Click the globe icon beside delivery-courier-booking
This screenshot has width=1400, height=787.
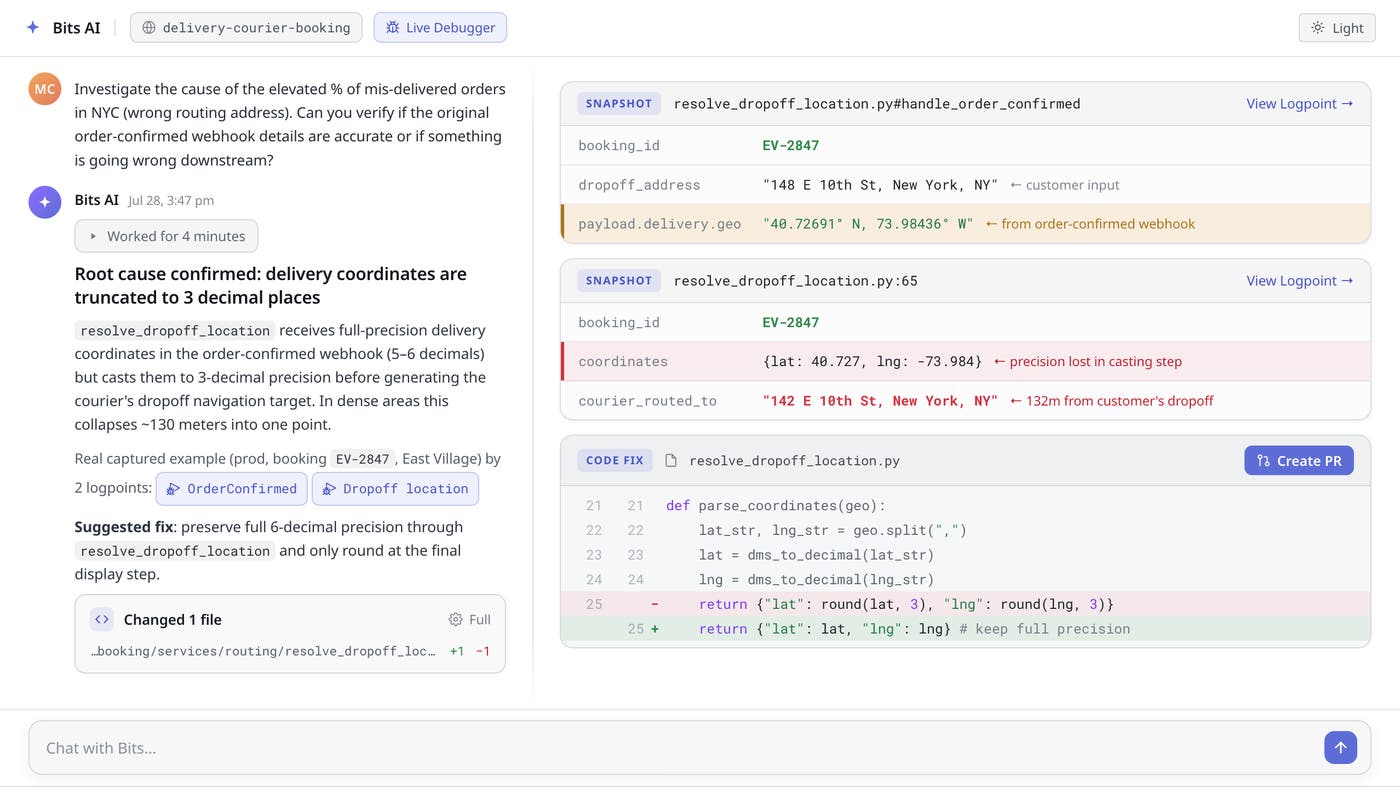(x=149, y=28)
